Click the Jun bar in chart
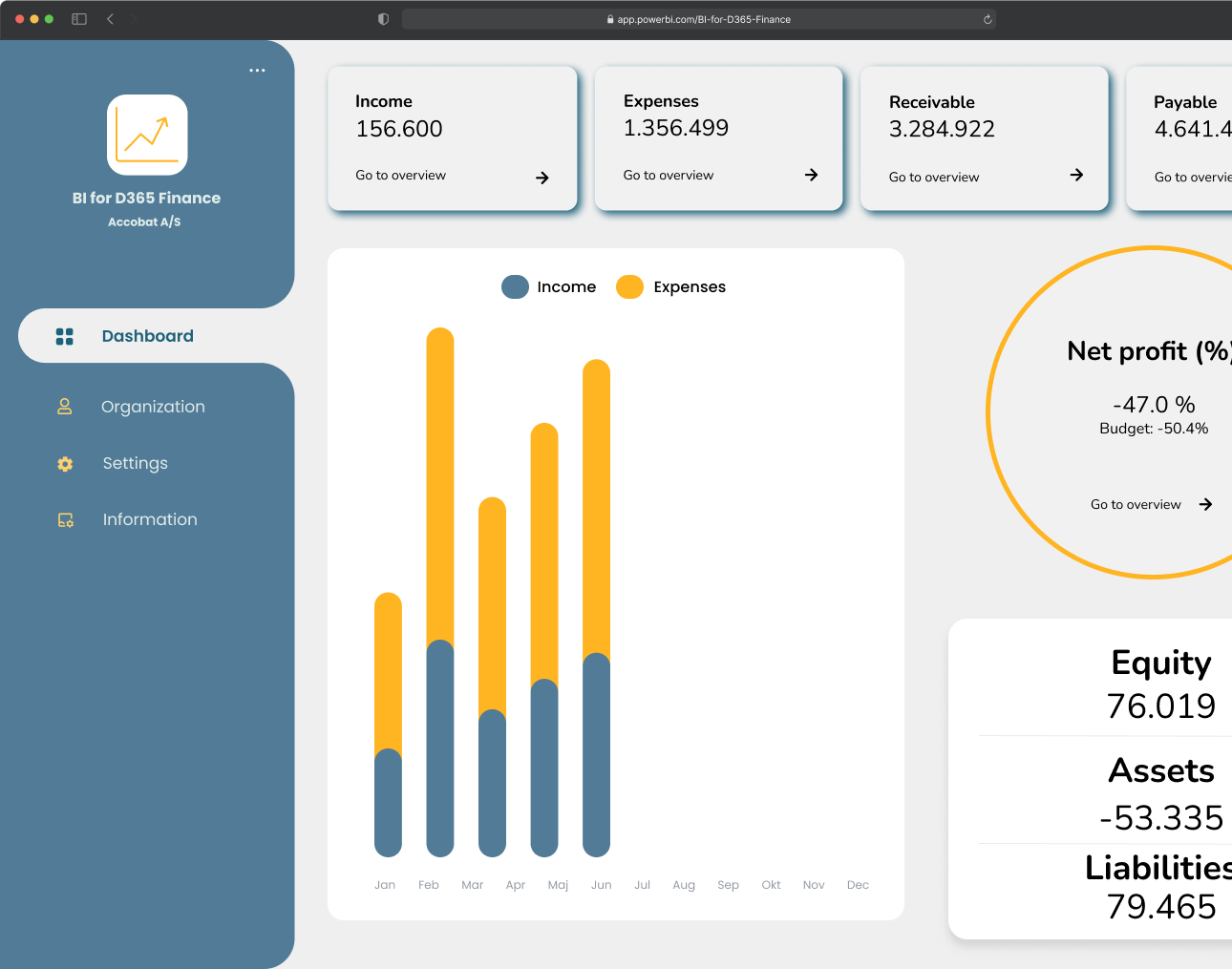1232x969 pixels. click(596, 608)
